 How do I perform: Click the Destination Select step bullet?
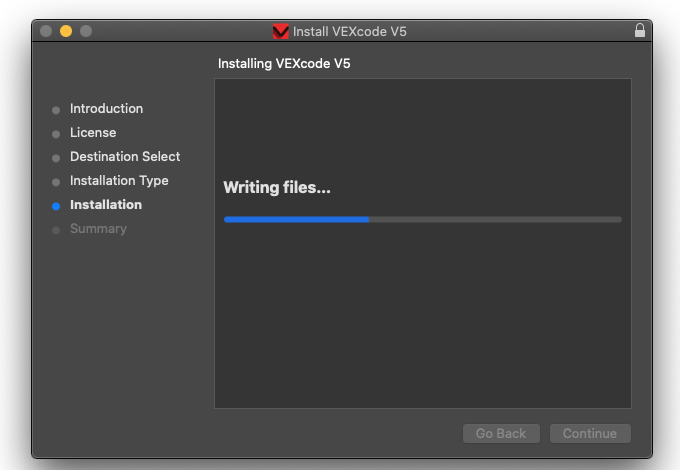coord(56,158)
